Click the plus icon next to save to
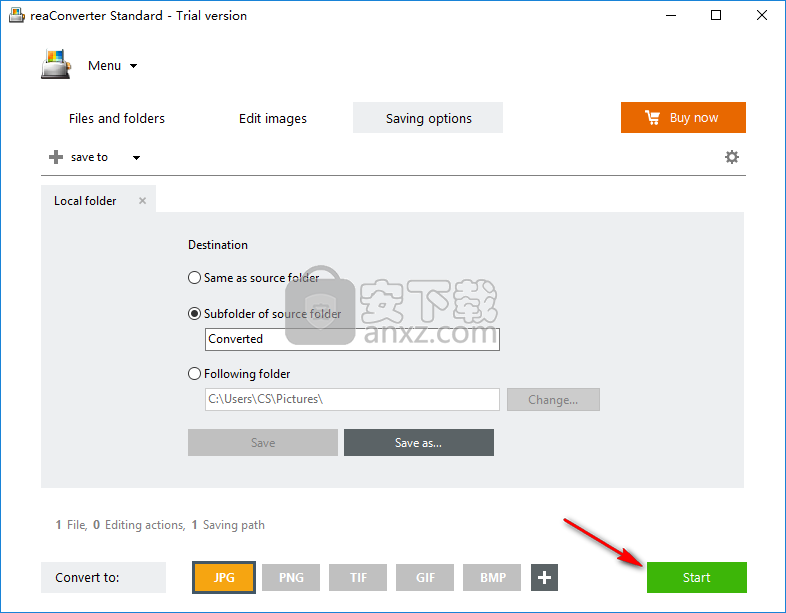 pyautogui.click(x=56, y=157)
